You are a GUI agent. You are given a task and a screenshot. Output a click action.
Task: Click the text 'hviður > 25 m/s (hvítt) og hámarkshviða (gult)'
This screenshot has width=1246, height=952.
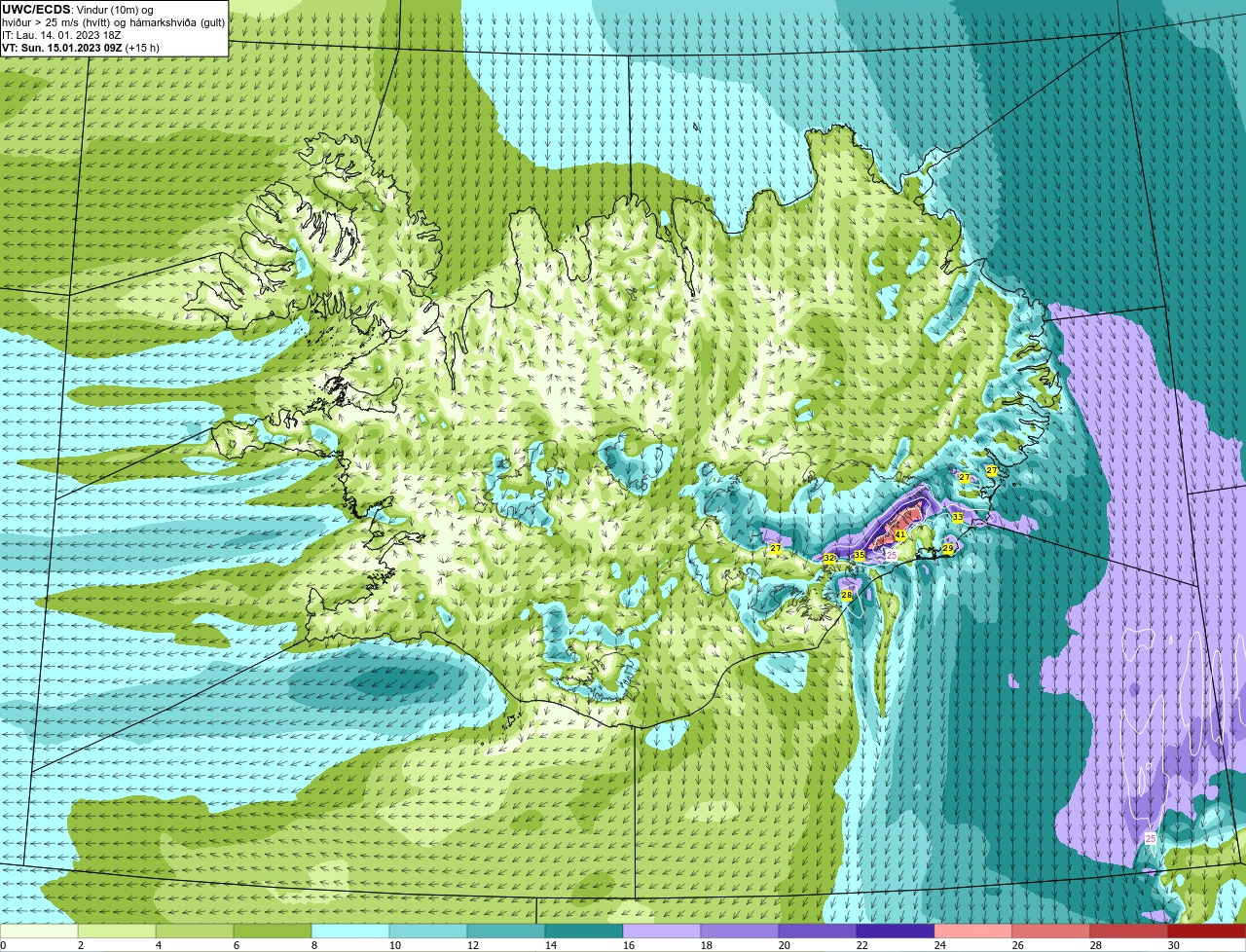click(x=114, y=22)
